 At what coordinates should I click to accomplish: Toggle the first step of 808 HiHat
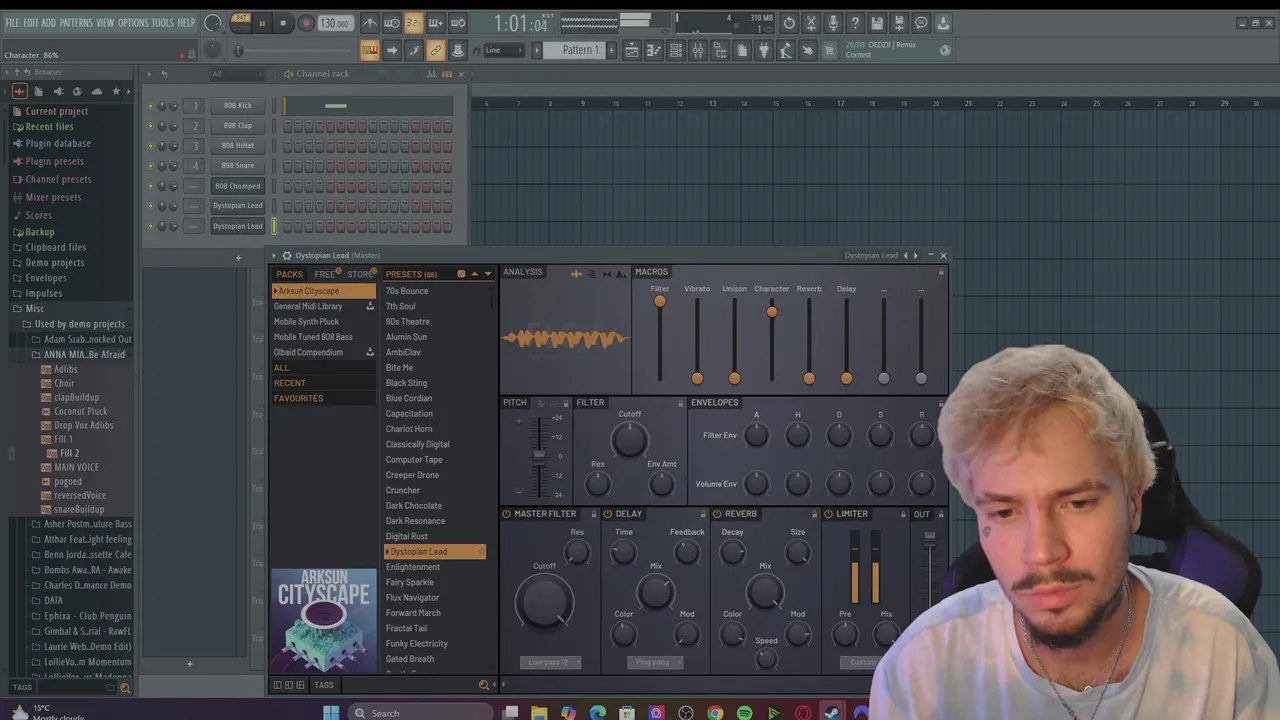288,146
